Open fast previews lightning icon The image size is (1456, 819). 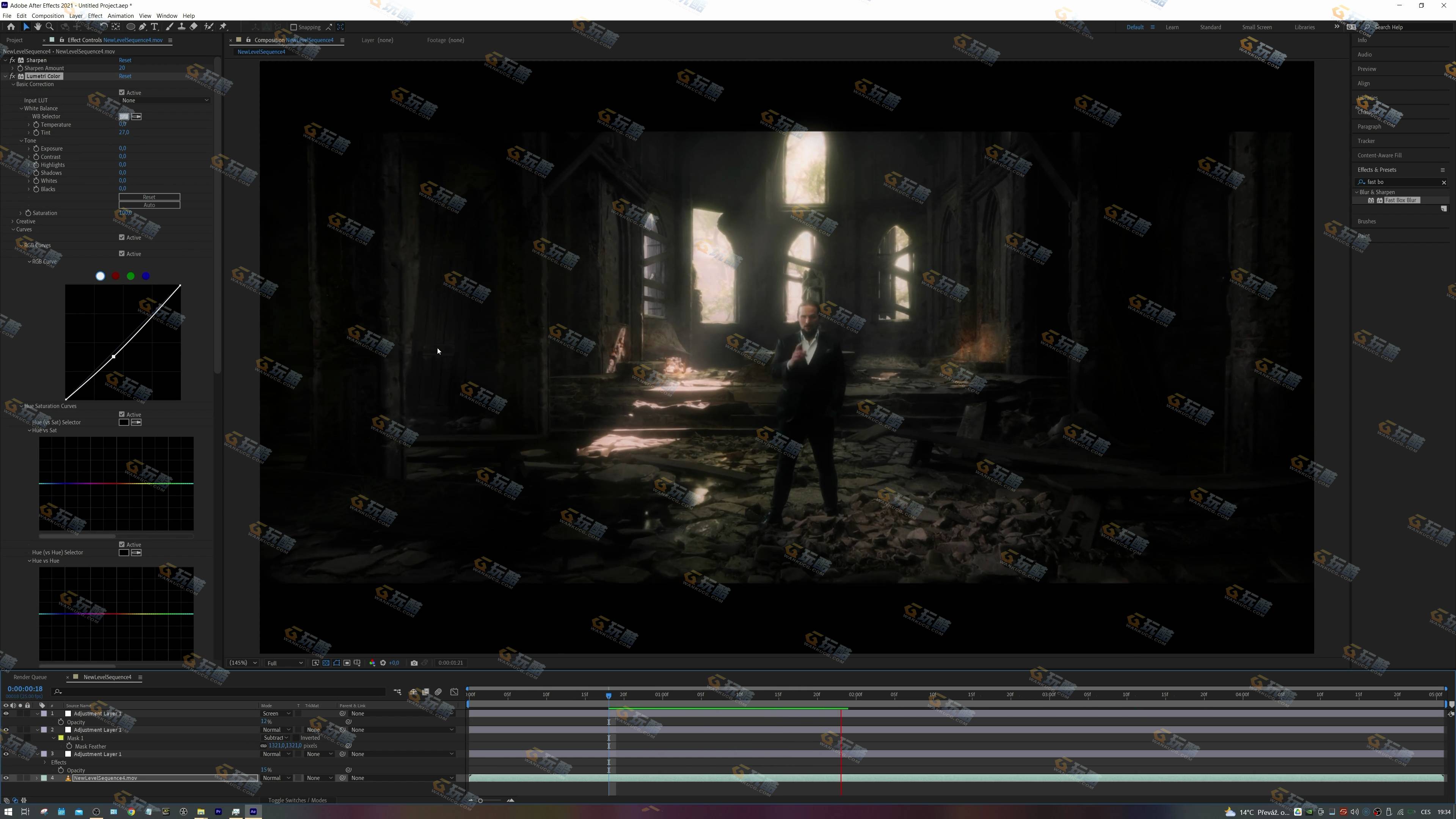(x=315, y=663)
